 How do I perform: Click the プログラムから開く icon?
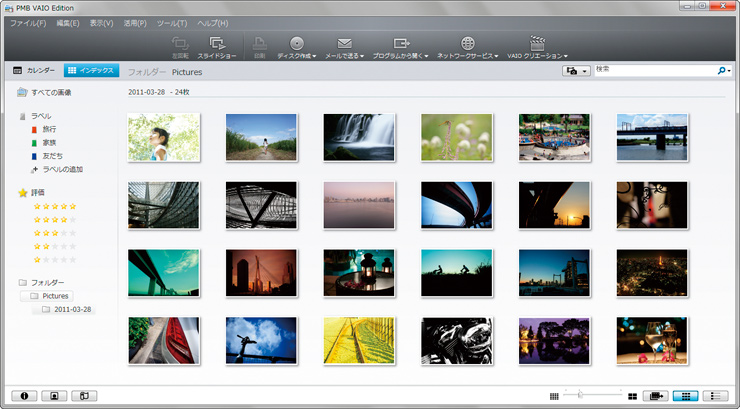point(401,44)
